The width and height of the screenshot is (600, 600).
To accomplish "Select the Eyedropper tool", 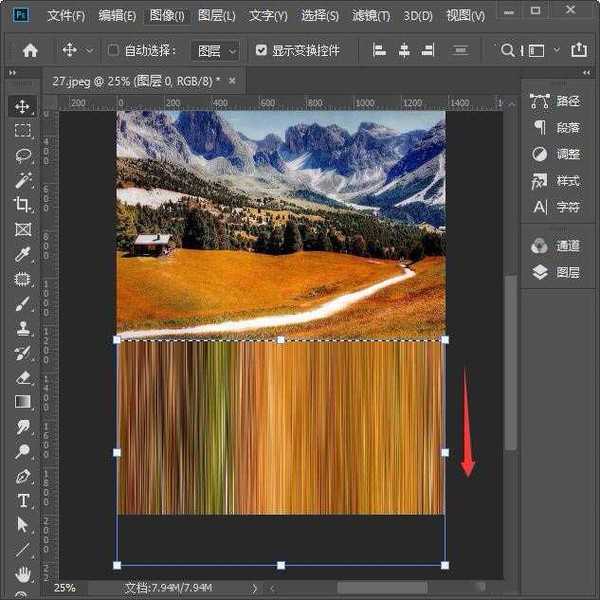I will click(x=22, y=255).
